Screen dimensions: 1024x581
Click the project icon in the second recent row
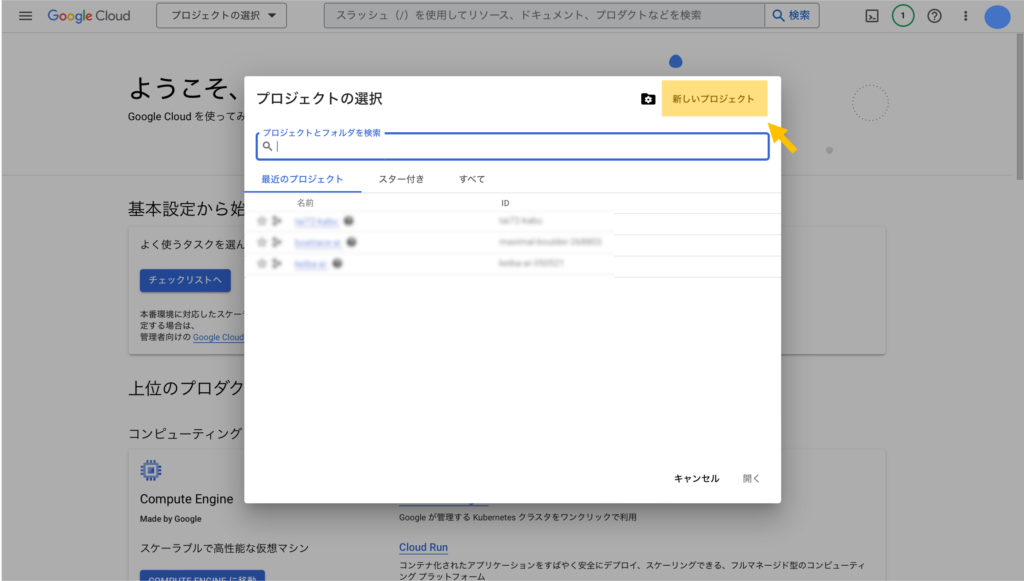tap(277, 242)
